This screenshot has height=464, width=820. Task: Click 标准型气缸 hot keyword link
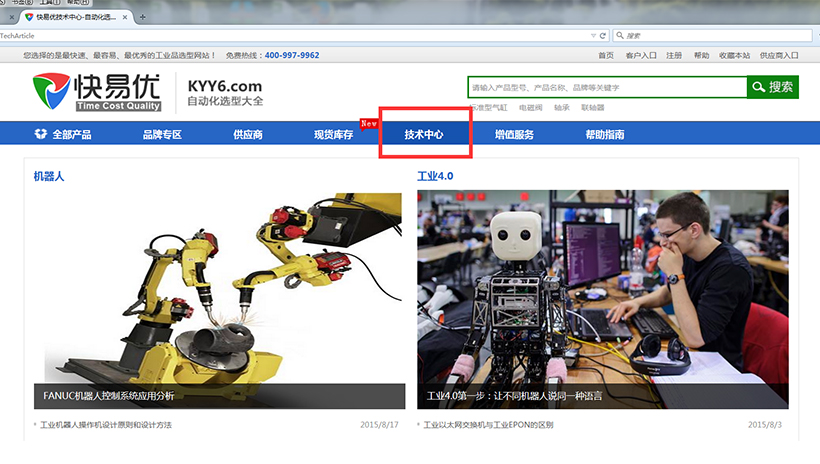(488, 107)
